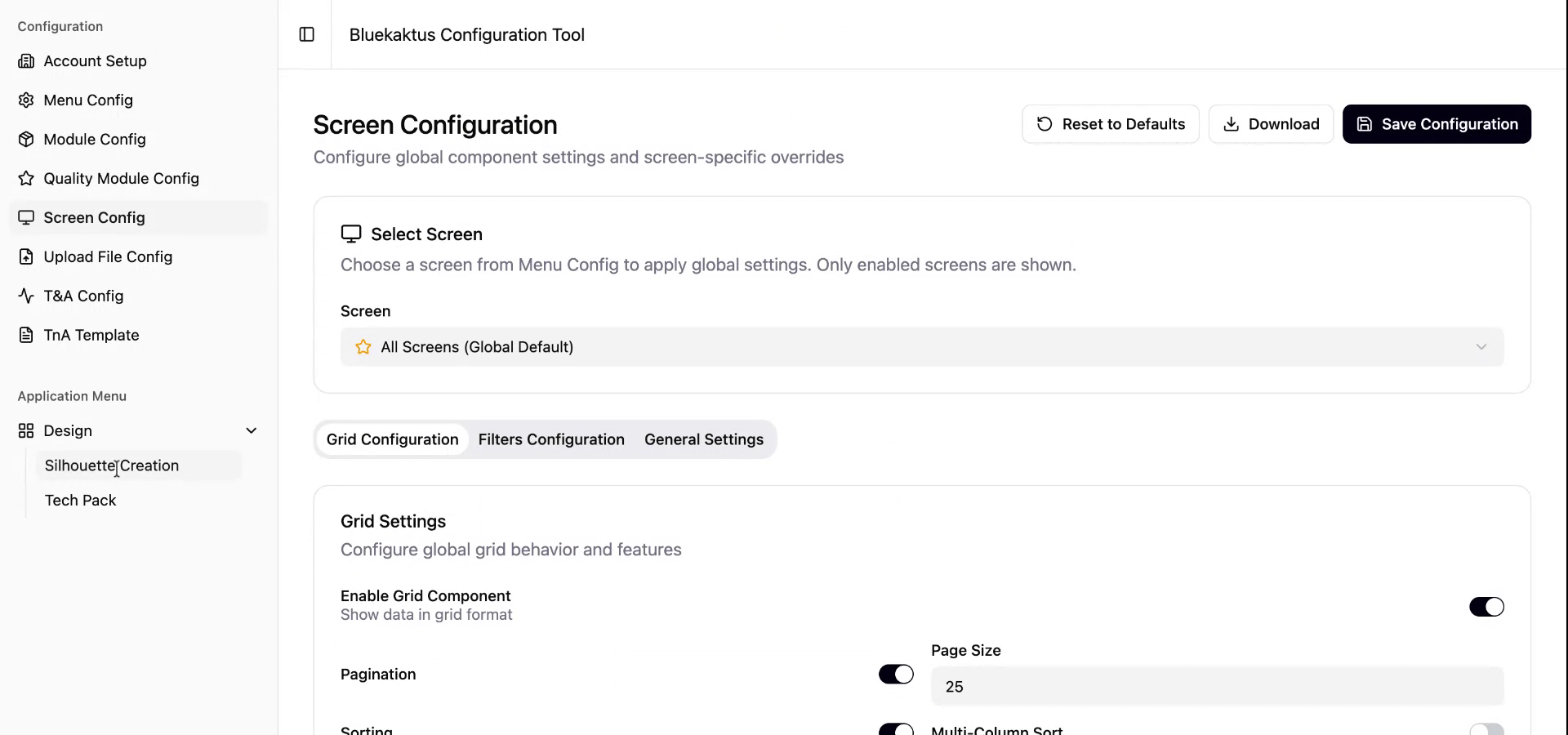Image resolution: width=1568 pixels, height=735 pixels.
Task: Click the Upload File Config document icon
Action: (x=26, y=257)
